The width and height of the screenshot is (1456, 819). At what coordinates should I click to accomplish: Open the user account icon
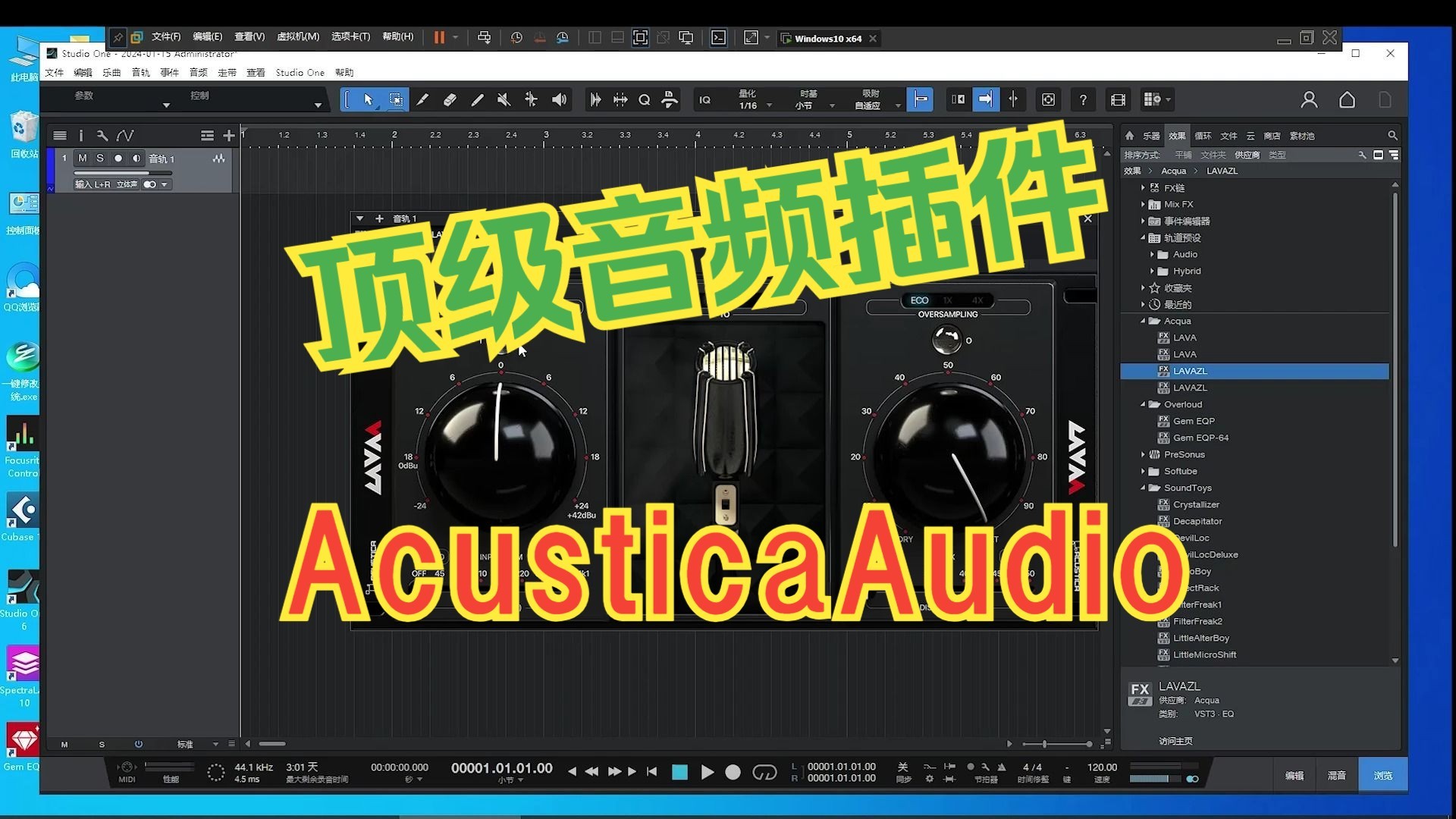[x=1309, y=100]
